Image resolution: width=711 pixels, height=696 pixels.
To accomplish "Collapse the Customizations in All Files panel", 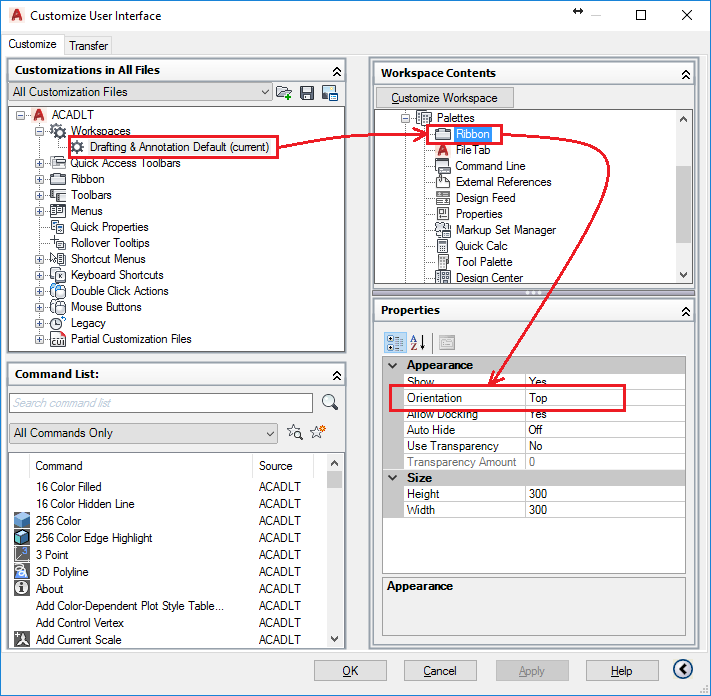I will point(336,71).
